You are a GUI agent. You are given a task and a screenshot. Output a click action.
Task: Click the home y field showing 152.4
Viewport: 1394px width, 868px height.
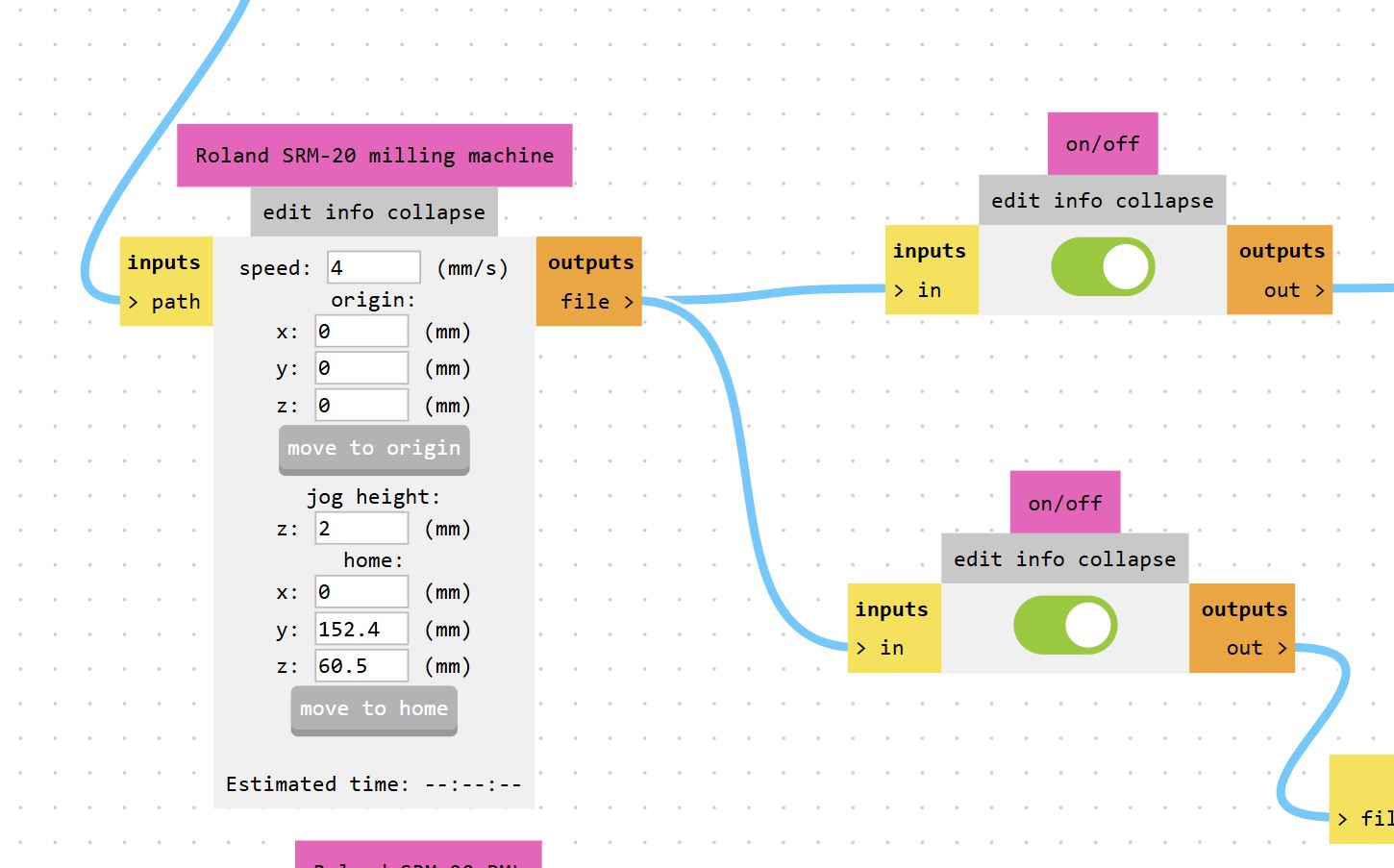pos(361,629)
